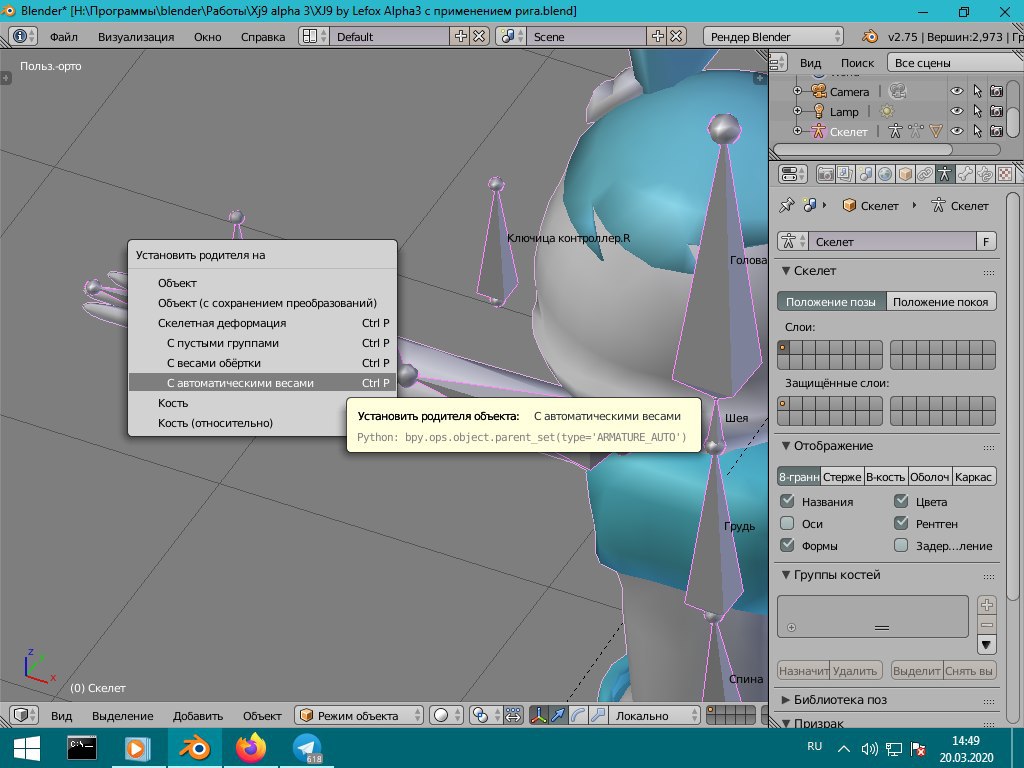This screenshot has width=1024, height=768.
Task: Hide Lamp with its eye icon
Action: pyautogui.click(x=957, y=112)
